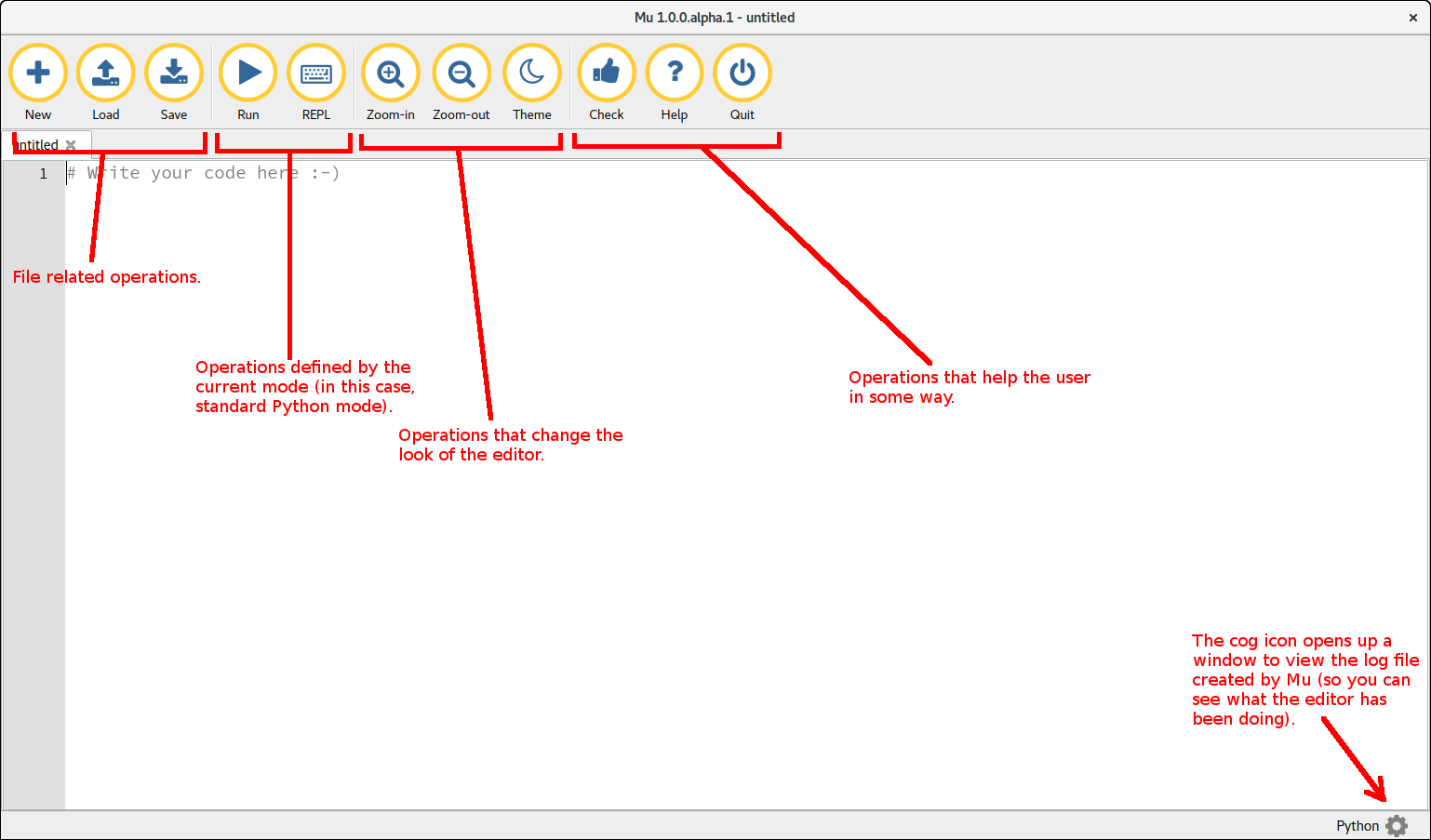Close the untitled tab with its X
1431x840 pixels.
[x=71, y=145]
